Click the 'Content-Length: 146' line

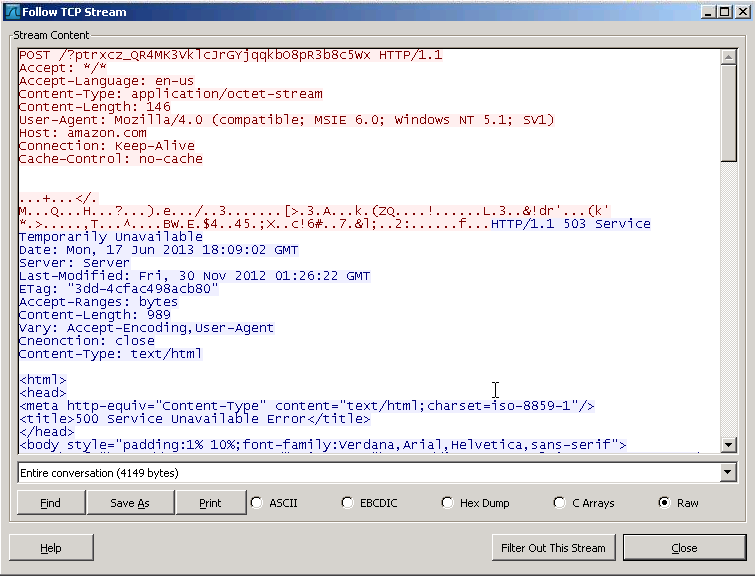[x=95, y=107]
